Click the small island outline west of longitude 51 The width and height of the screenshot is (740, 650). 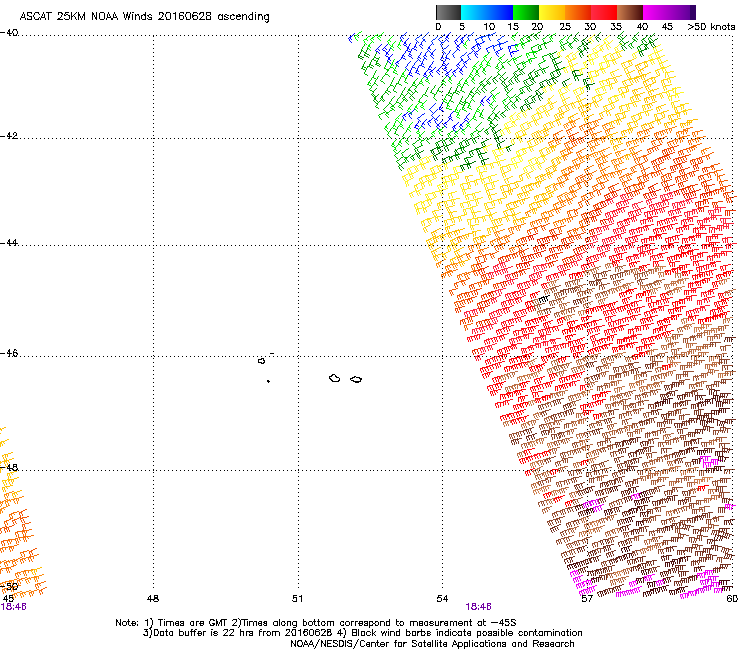click(x=261, y=361)
